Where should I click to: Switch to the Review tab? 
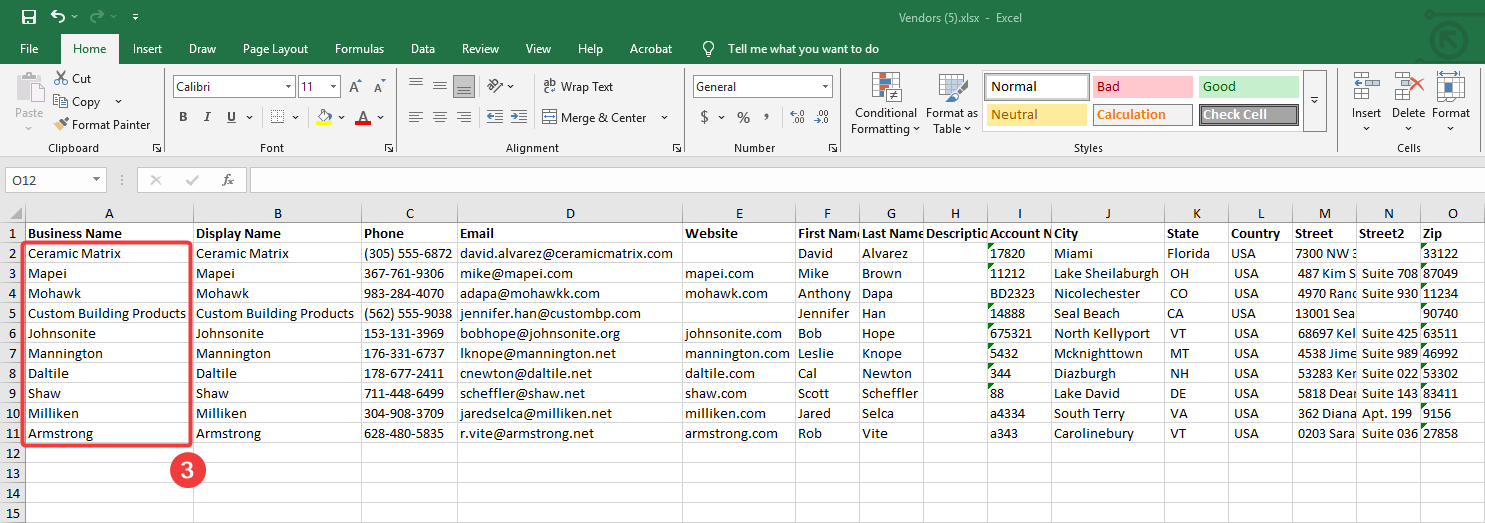click(x=480, y=49)
